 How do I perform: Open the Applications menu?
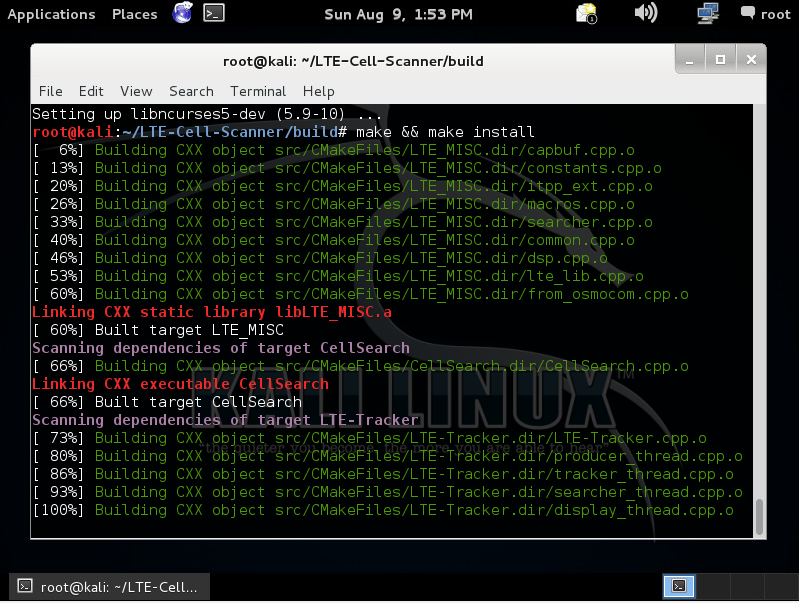coord(51,14)
